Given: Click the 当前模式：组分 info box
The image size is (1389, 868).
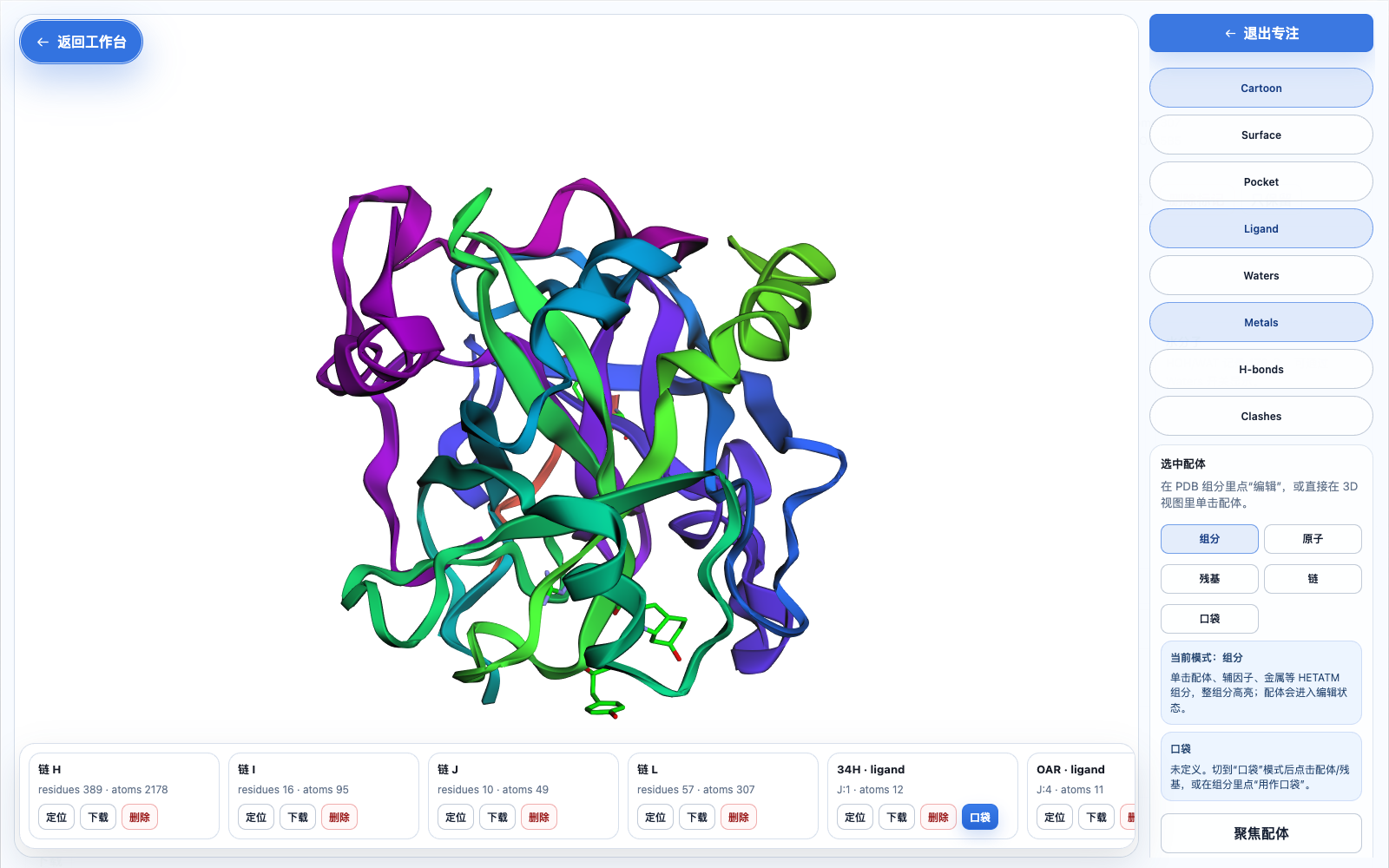Looking at the screenshot, I should (x=1261, y=682).
